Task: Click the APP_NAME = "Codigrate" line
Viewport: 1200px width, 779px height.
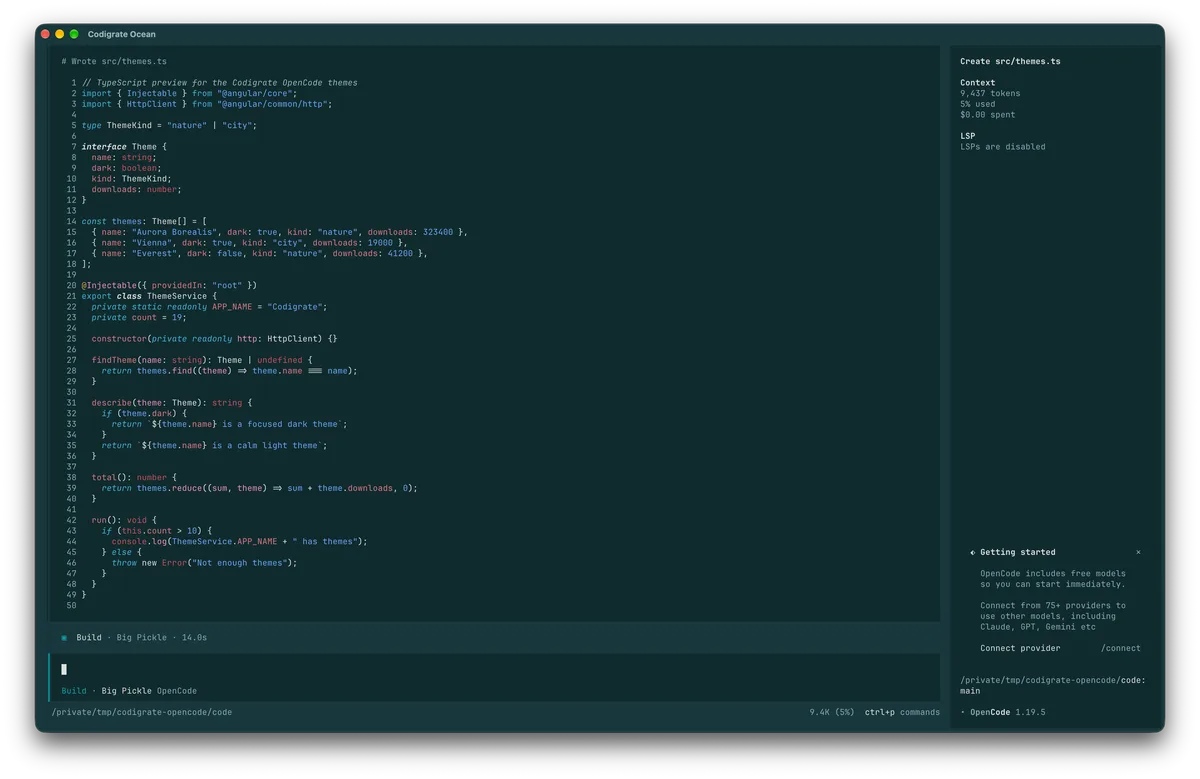Action: (x=209, y=307)
